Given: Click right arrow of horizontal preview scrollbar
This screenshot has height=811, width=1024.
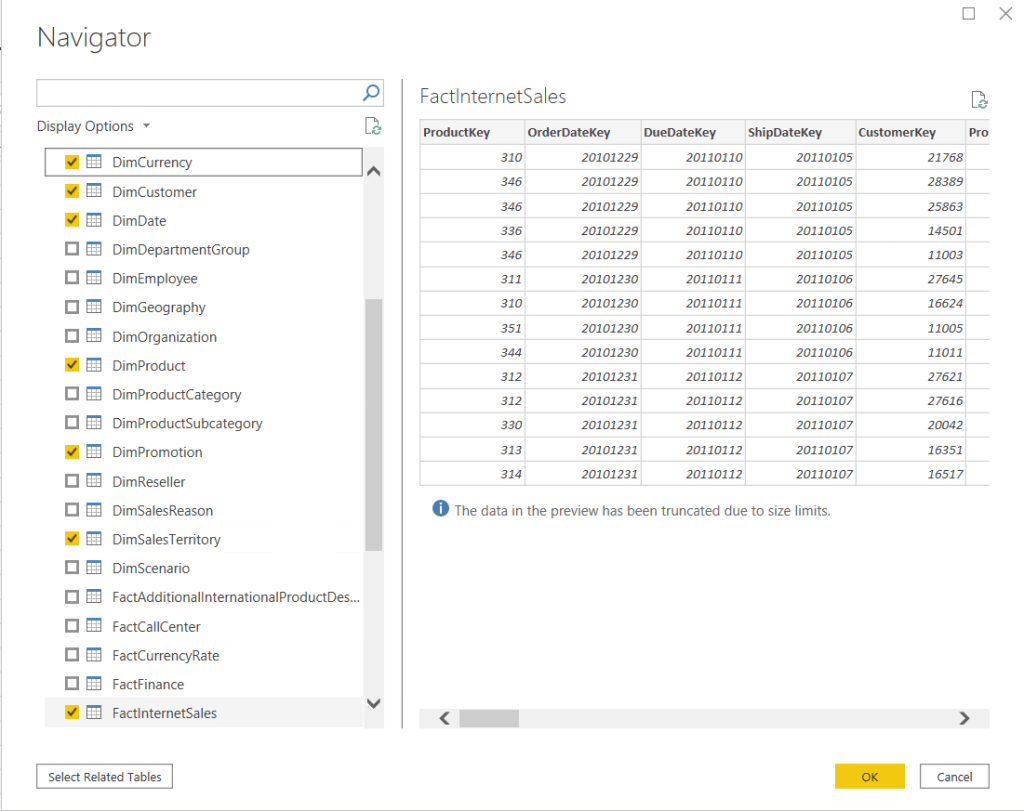Looking at the screenshot, I should (964, 718).
